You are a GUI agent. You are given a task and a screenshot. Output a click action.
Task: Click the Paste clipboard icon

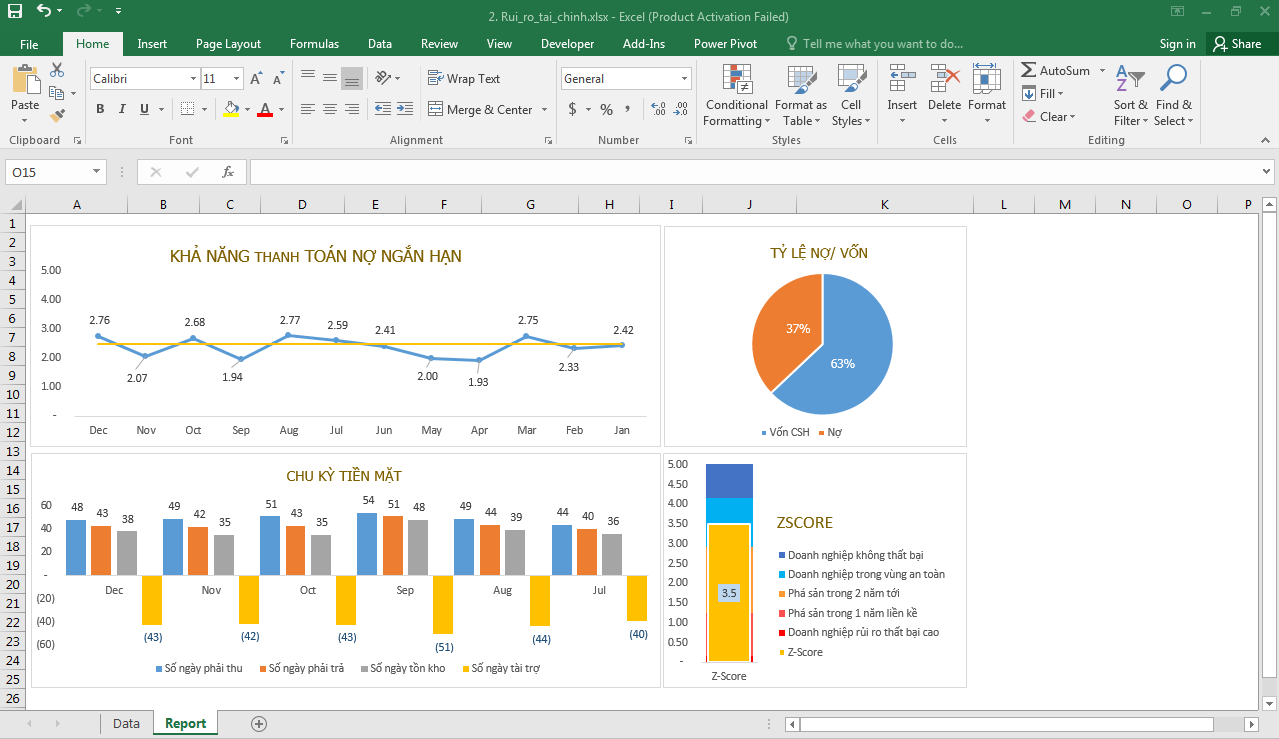tap(25, 80)
